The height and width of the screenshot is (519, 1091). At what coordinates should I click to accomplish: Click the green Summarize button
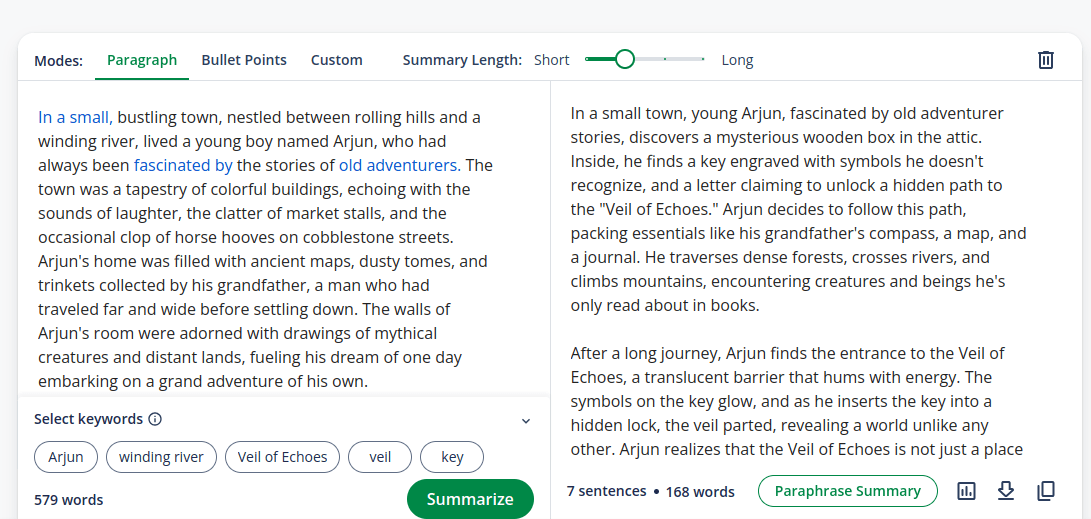(470, 499)
